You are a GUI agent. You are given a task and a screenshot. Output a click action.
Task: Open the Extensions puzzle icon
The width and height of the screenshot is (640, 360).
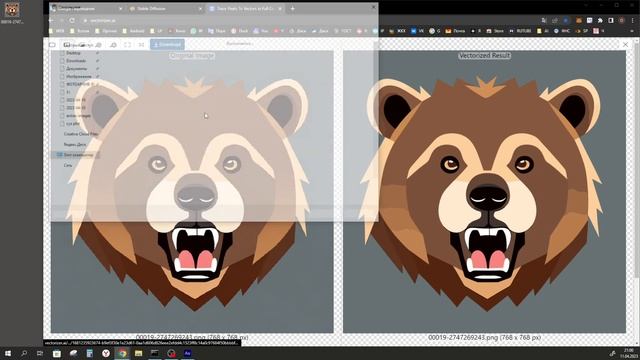[x=600, y=20]
